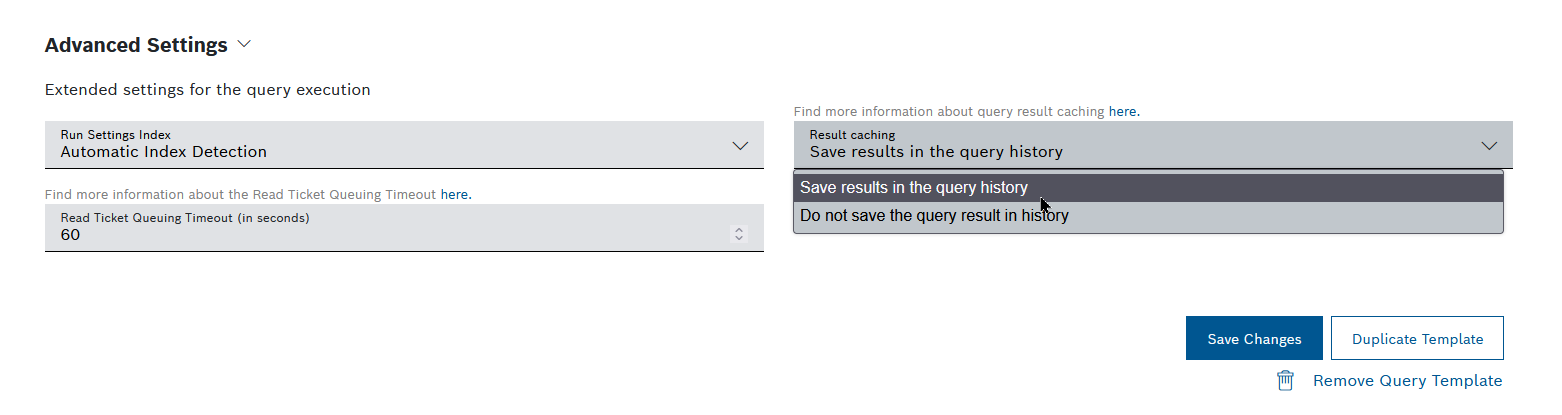This screenshot has height=415, width=1562.
Task: Increase timeout with the up stepper arrow
Action: tap(739, 230)
